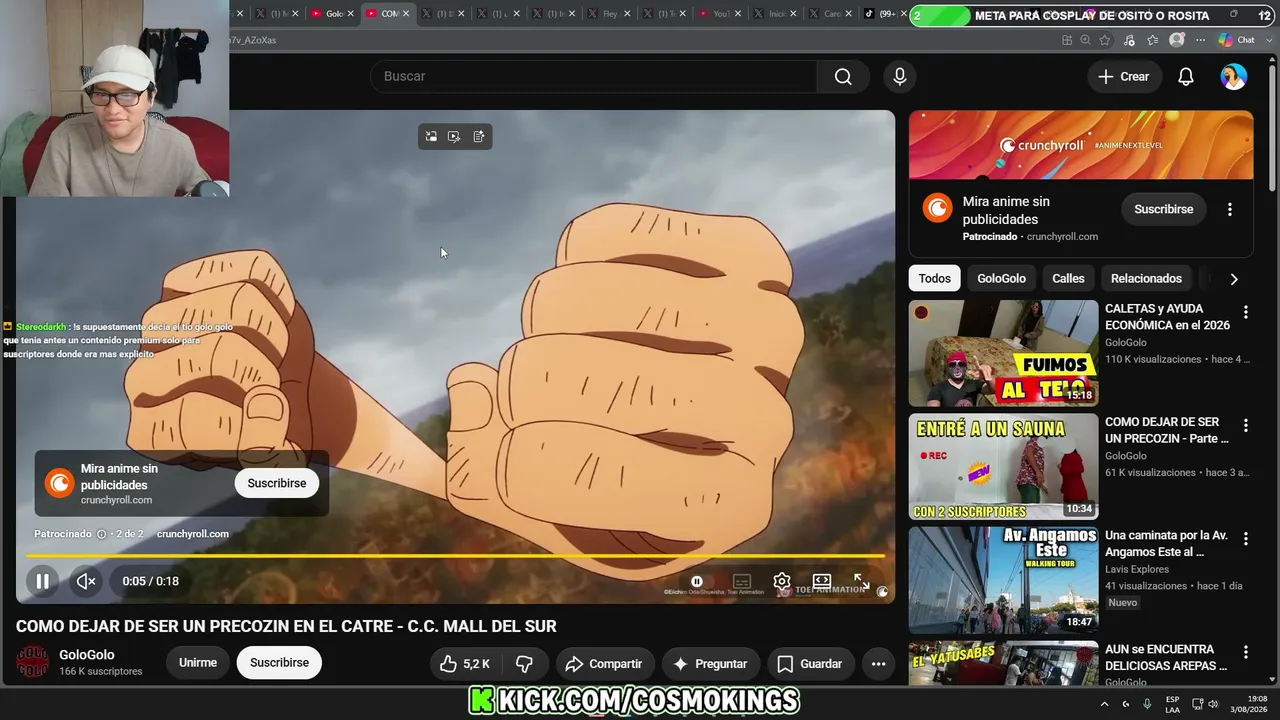The height and width of the screenshot is (720, 1280).
Task: Open ad info icon beside Patrocinado
Action: pyautogui.click(x=101, y=534)
